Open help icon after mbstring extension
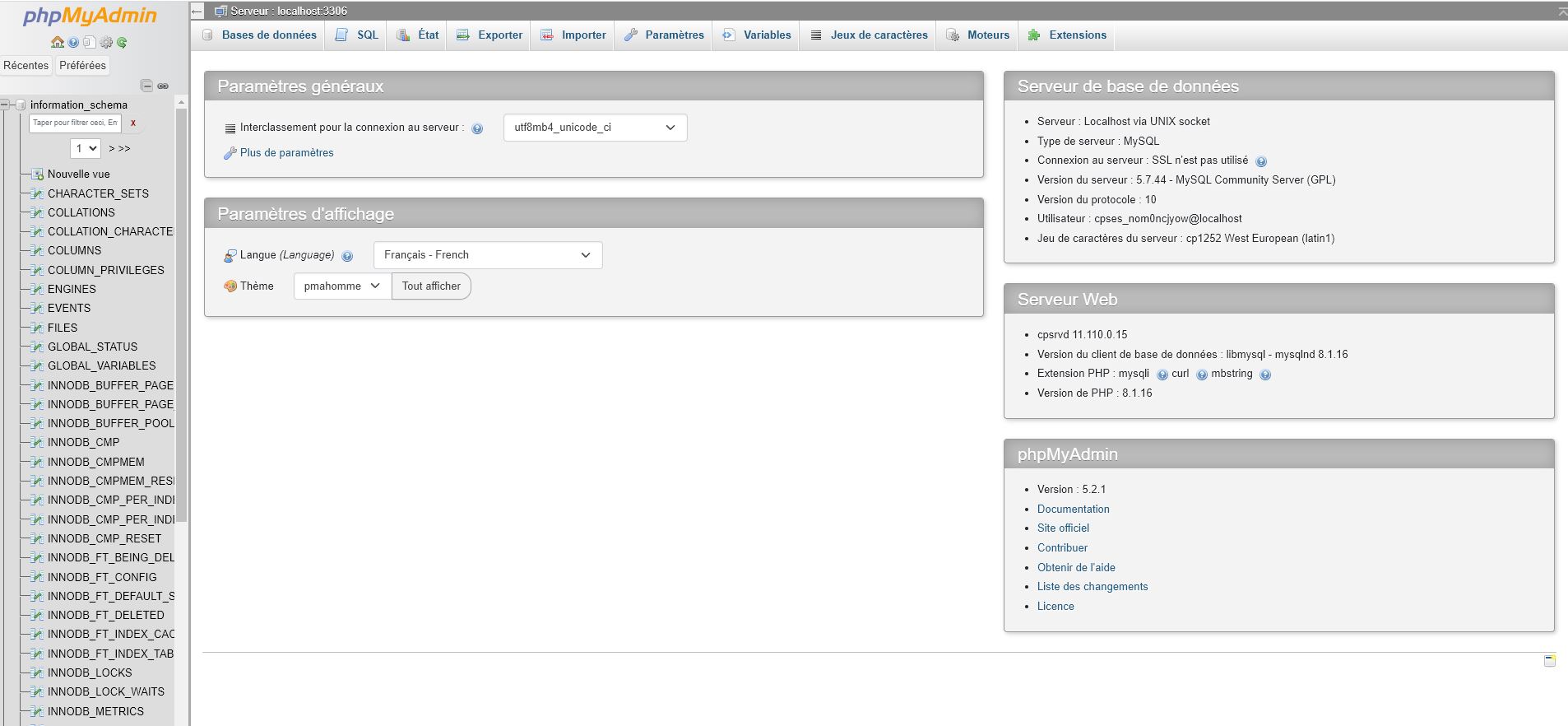The height and width of the screenshot is (726, 1568). coord(1265,375)
